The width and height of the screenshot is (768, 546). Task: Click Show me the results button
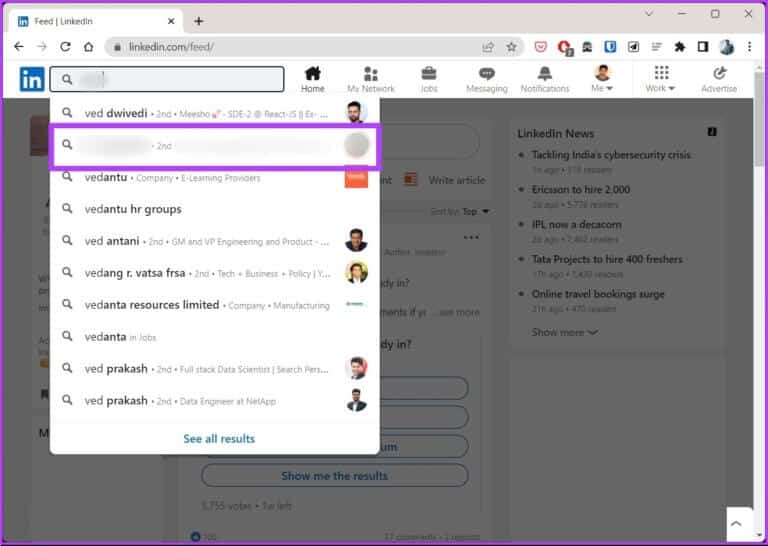pos(335,475)
